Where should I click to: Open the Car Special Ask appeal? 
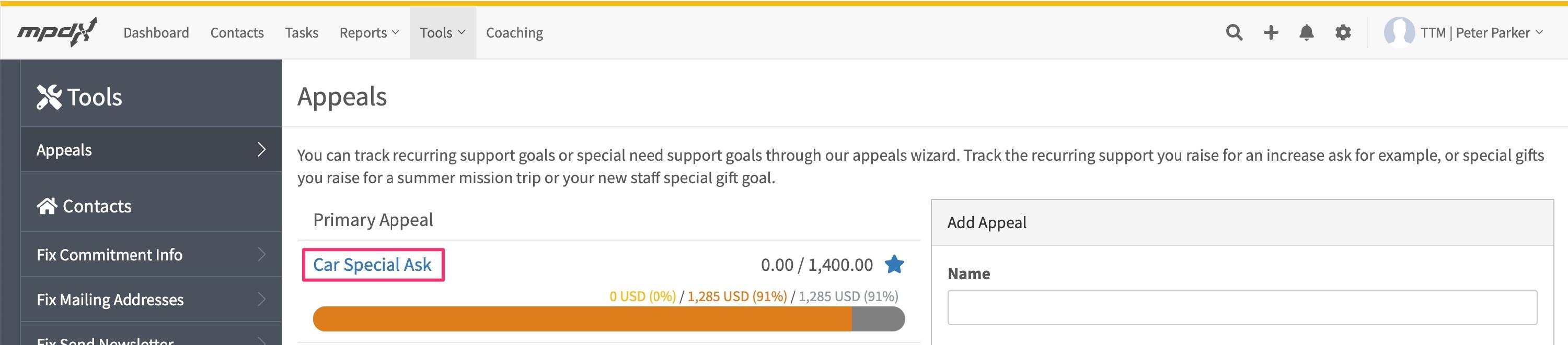coord(372,265)
